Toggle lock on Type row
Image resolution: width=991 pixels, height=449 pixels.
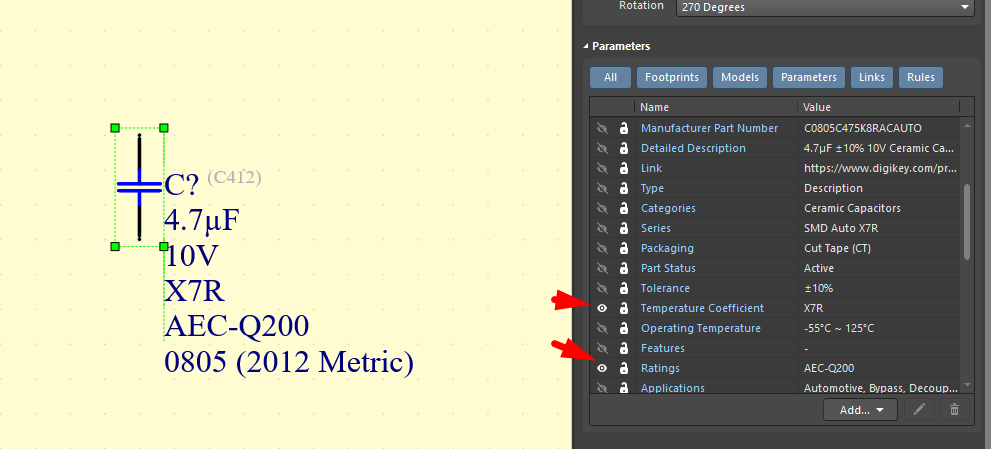coord(624,188)
